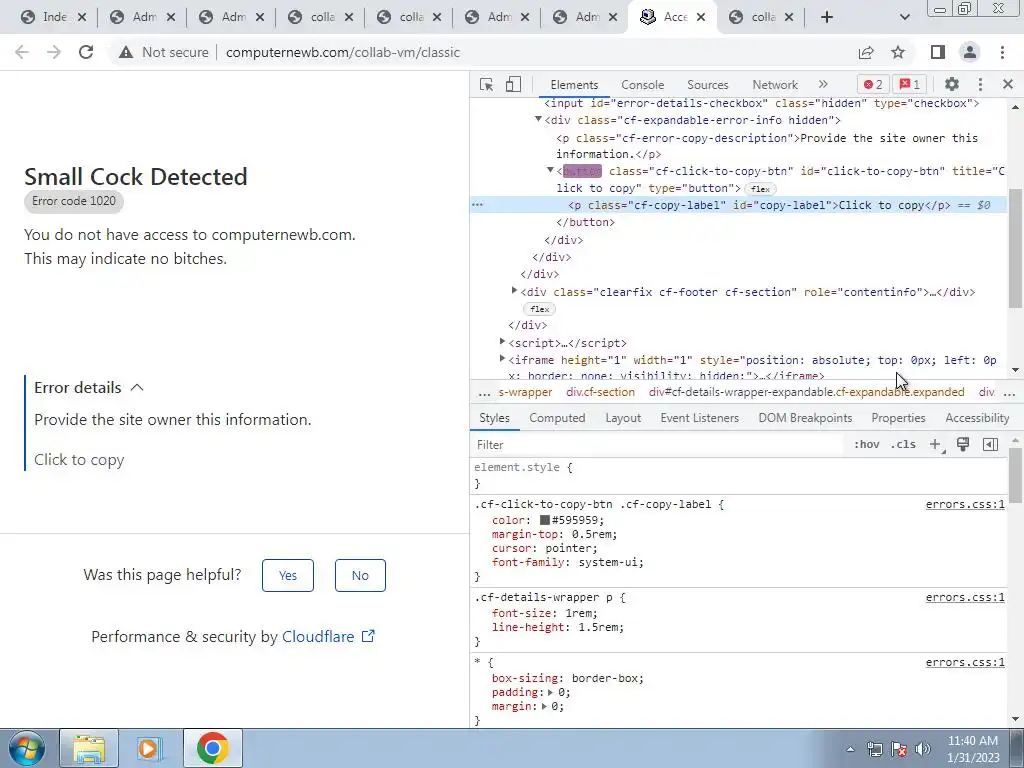Click the address bar URL

coord(343,52)
